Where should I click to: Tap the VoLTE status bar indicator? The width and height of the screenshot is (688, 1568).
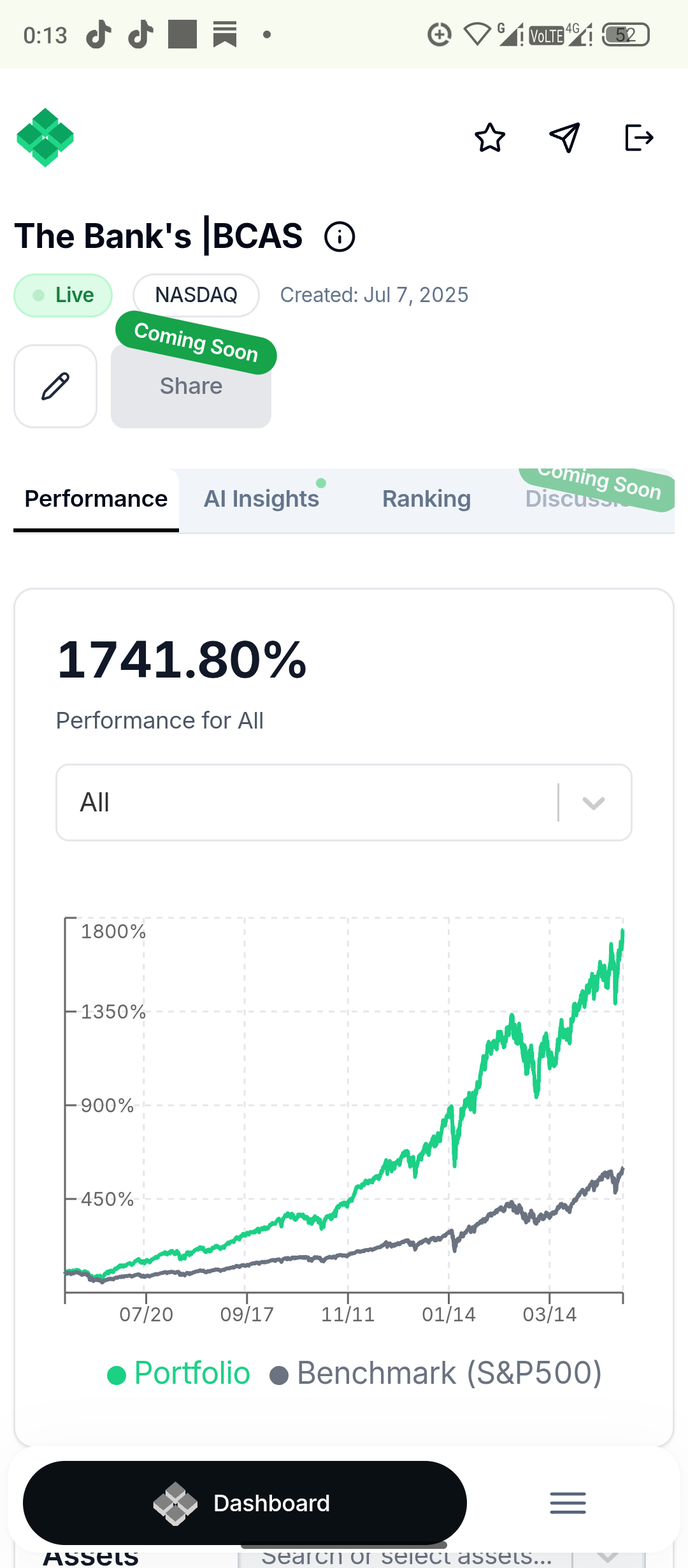547,36
